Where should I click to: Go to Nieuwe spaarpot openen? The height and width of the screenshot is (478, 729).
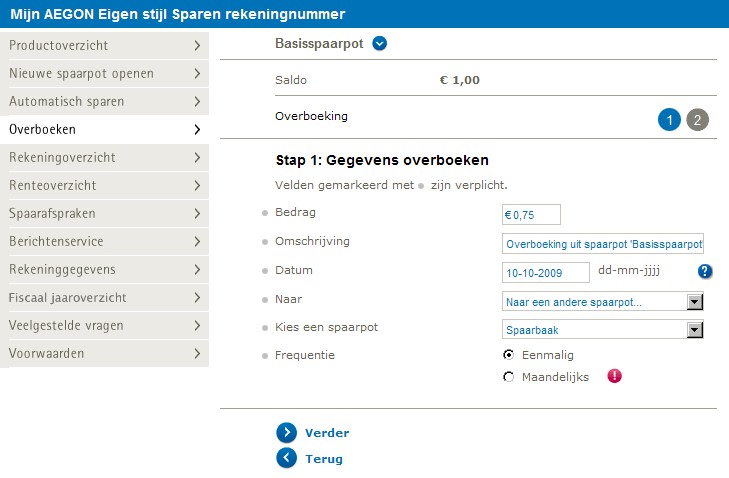(x=105, y=73)
